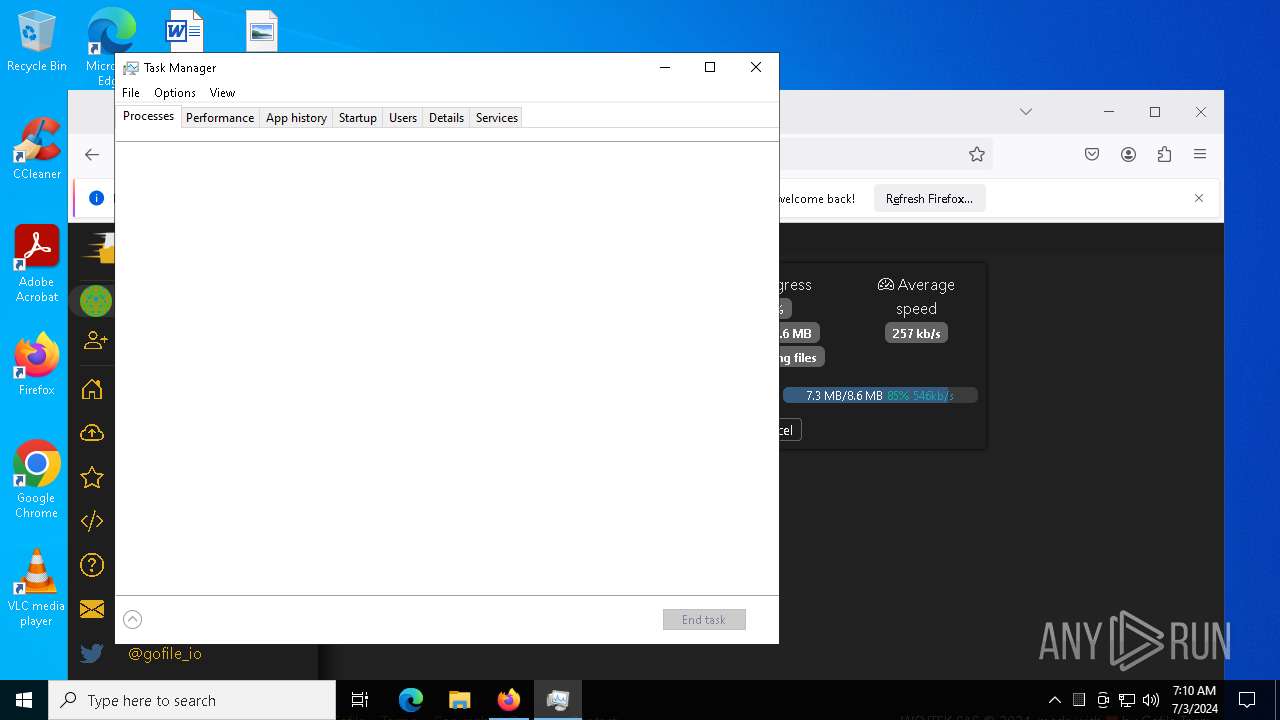Click the gofile home sidebar icon

coord(92,389)
